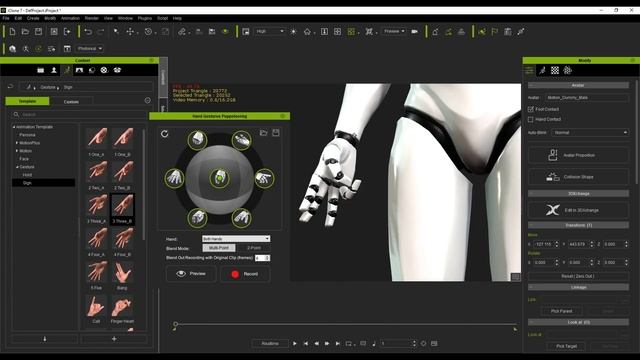Disable the Foot Contact checkbox
Viewport: 640px width, 360px height.
(x=531, y=109)
